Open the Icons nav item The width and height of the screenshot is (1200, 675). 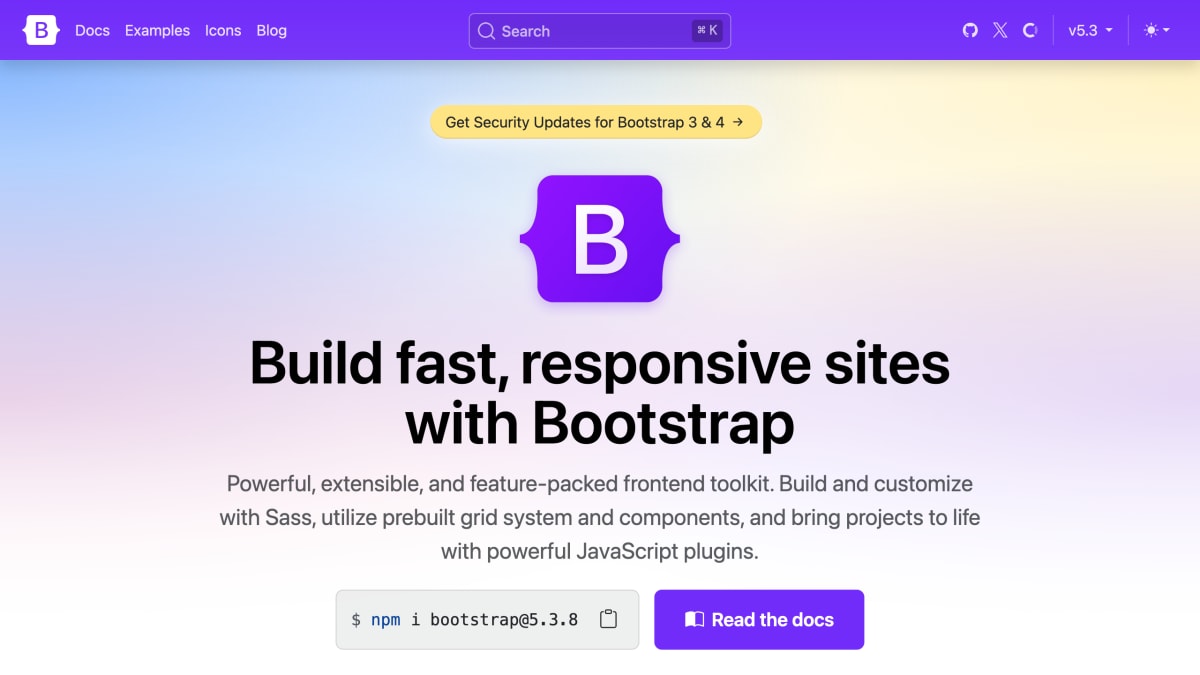[x=223, y=30]
